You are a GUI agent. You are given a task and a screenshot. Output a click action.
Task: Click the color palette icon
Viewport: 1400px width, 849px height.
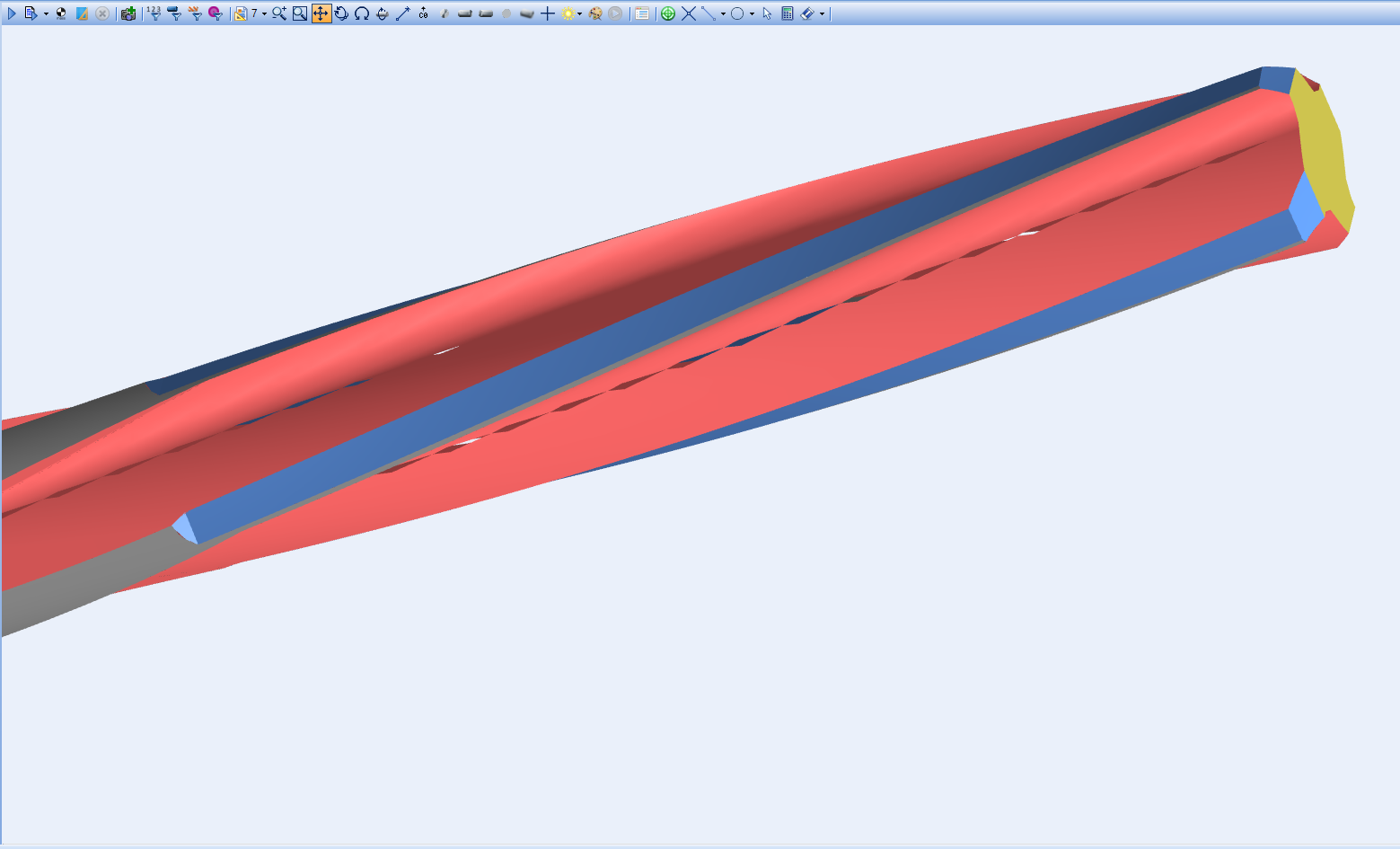(x=594, y=13)
